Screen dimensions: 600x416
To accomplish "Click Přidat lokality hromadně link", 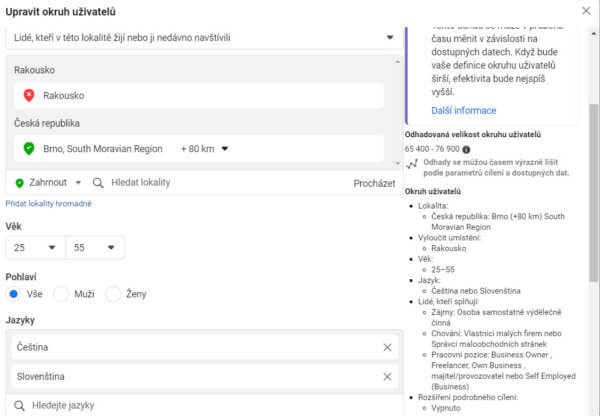I will pyautogui.click(x=49, y=204).
